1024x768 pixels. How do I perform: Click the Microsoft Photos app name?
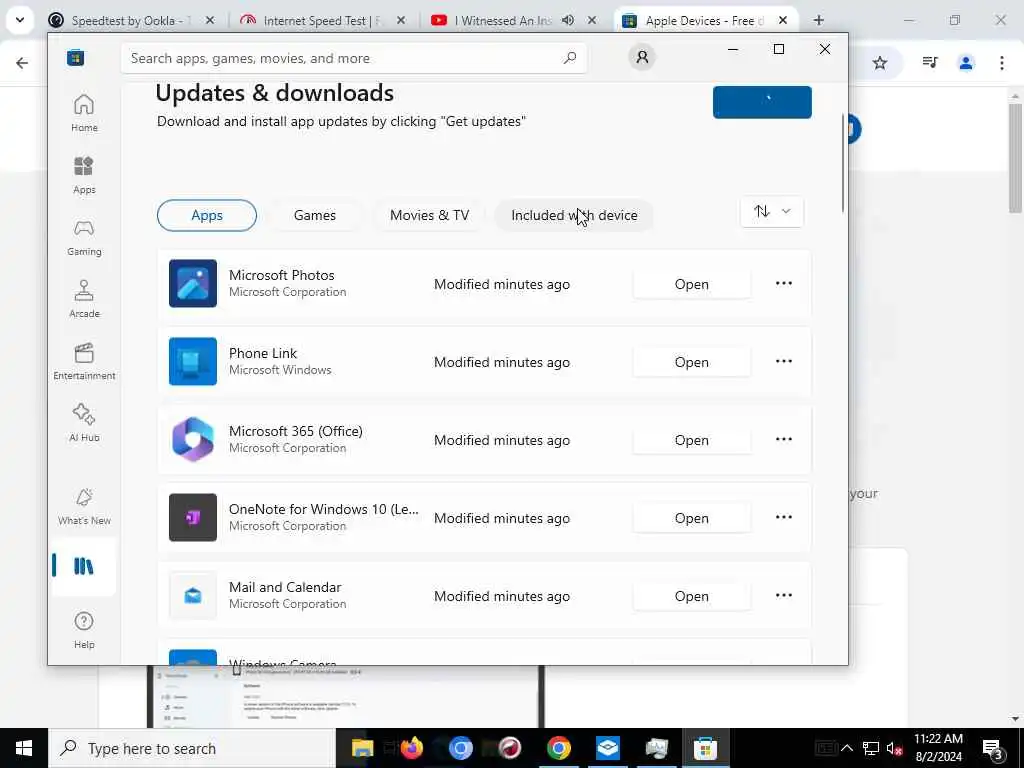pos(281,275)
